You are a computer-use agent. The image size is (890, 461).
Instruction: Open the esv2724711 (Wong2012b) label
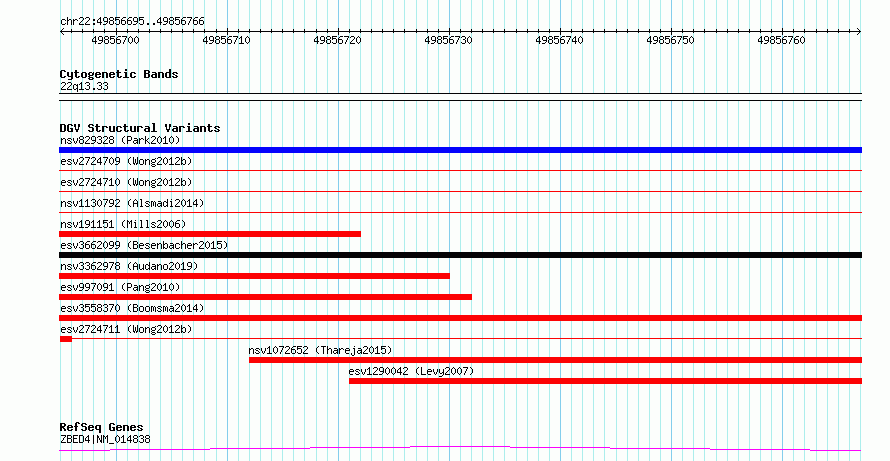[126, 329]
